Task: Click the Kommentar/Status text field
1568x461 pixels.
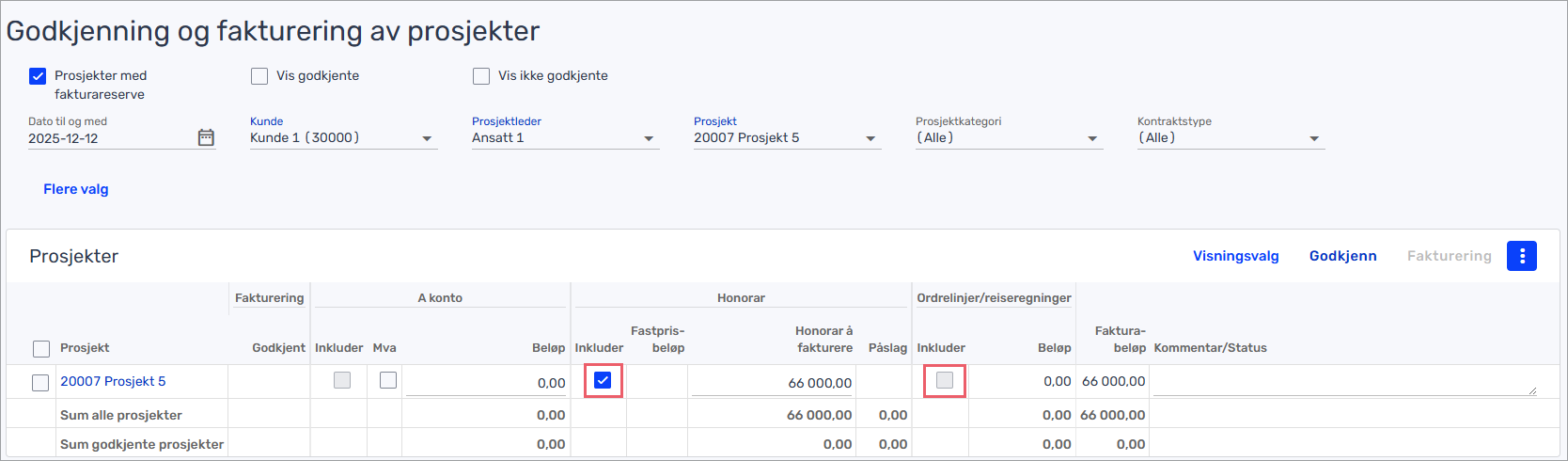Action: coord(1344,382)
